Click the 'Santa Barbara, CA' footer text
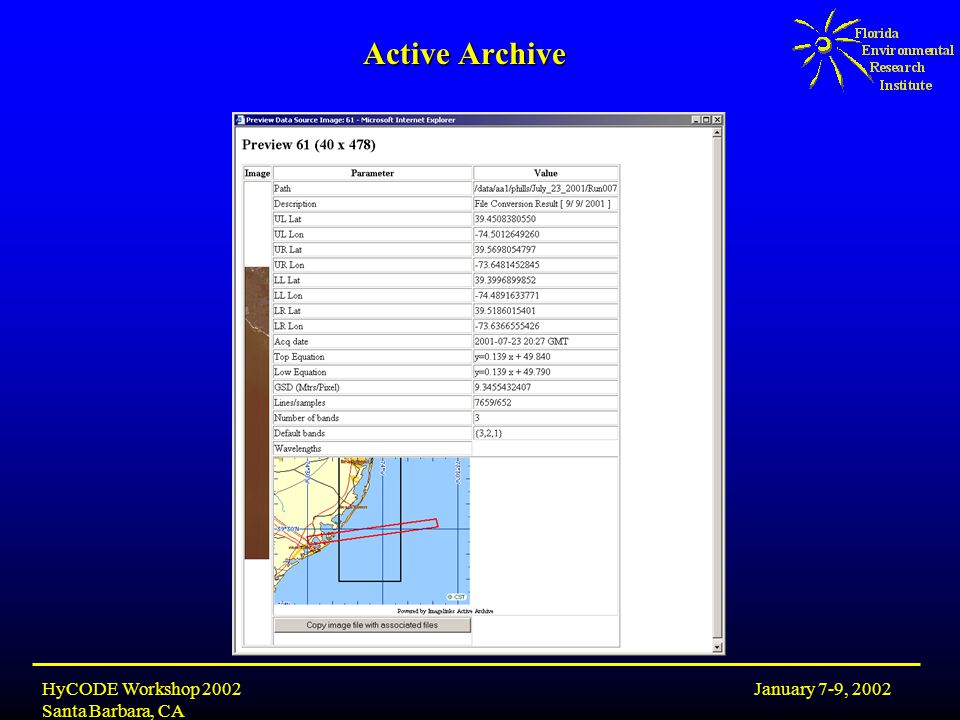Image resolution: width=960 pixels, height=720 pixels. coord(113,711)
